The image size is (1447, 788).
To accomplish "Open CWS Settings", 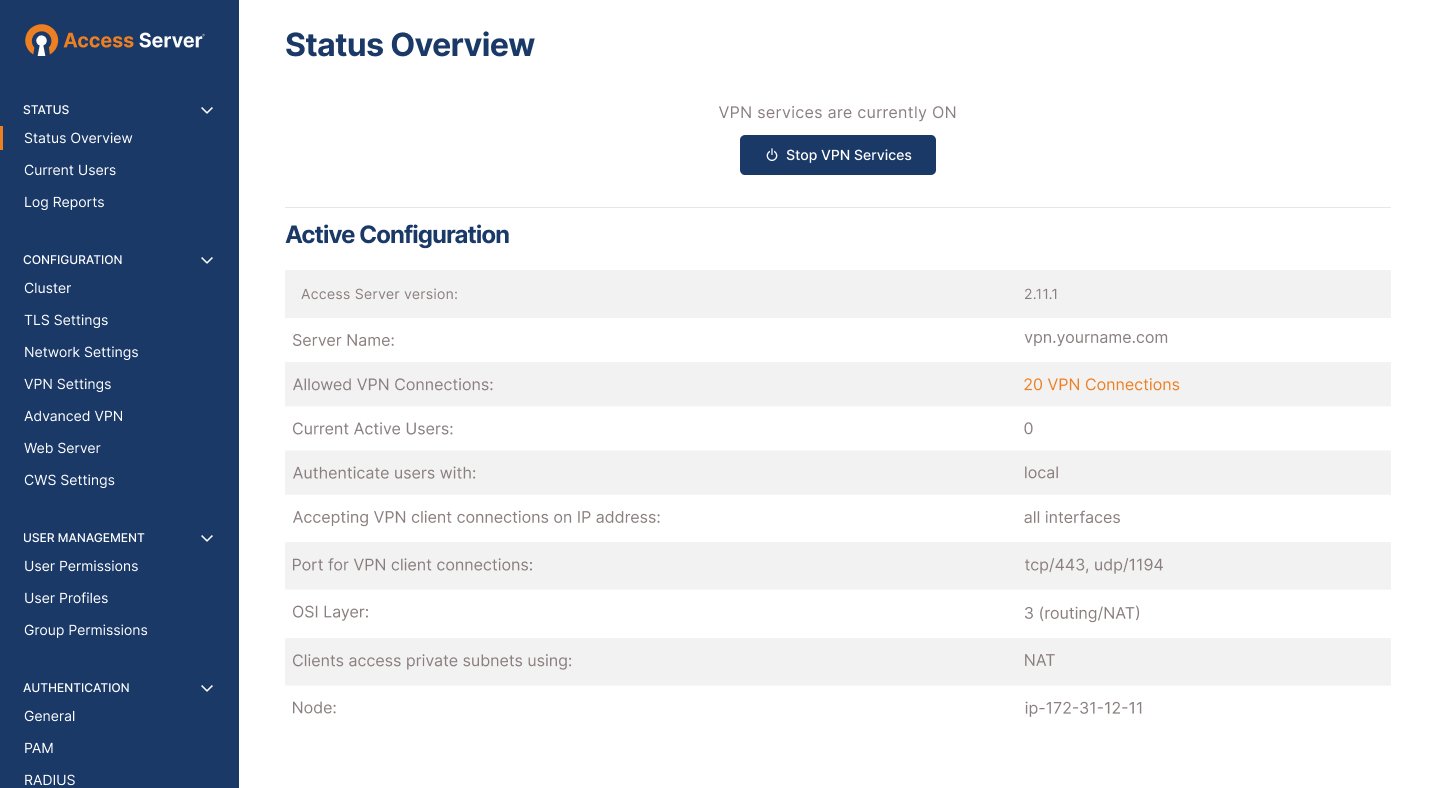I will pos(69,480).
